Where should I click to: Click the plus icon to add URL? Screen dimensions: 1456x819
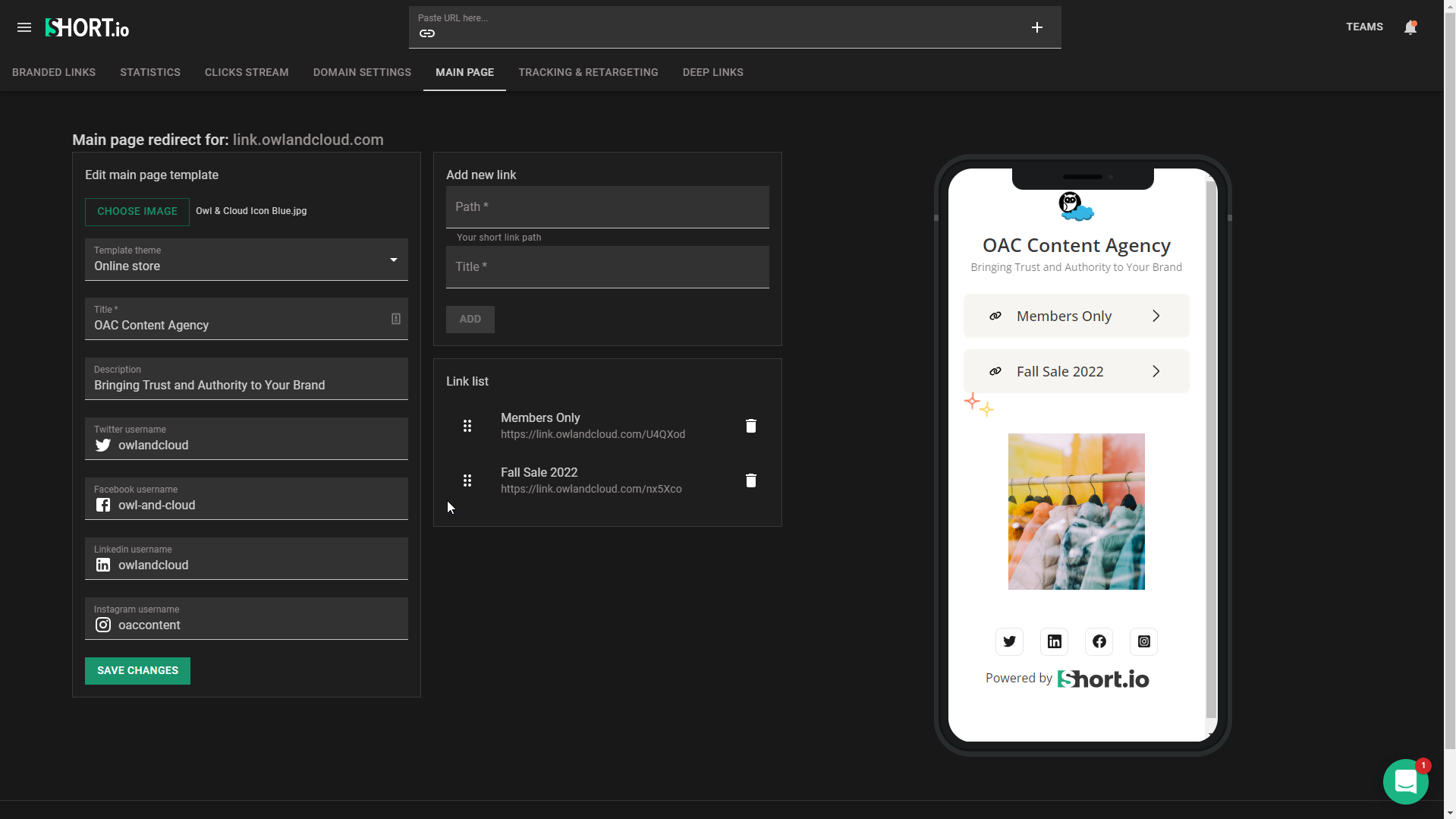click(x=1036, y=27)
